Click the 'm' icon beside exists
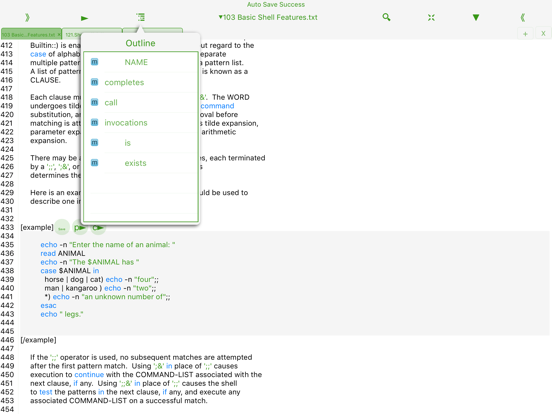Image resolution: width=552 pixels, height=414 pixels. pos(95,162)
